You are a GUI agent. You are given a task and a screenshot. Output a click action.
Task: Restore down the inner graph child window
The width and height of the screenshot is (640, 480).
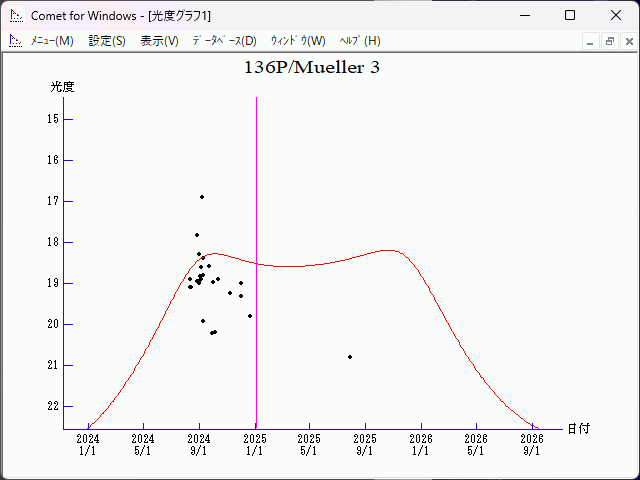[609, 41]
